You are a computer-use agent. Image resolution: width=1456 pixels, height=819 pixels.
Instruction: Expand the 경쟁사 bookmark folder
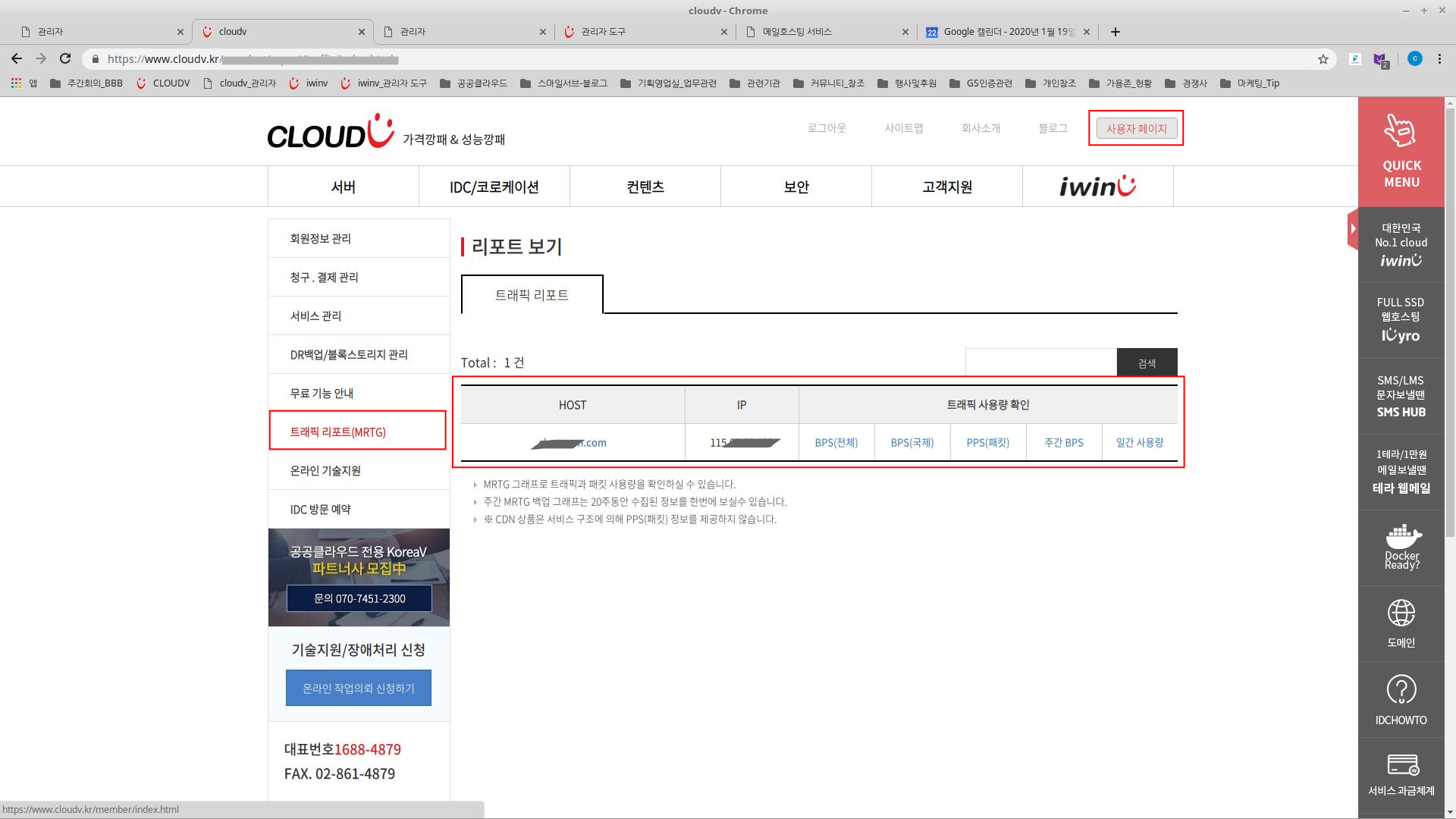click(1186, 83)
